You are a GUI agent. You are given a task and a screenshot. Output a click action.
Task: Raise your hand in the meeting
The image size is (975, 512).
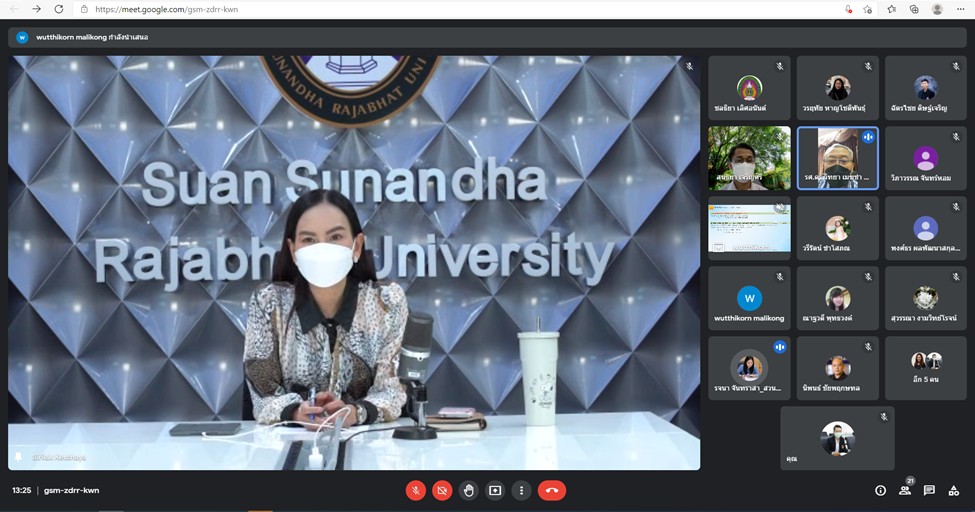coord(468,490)
